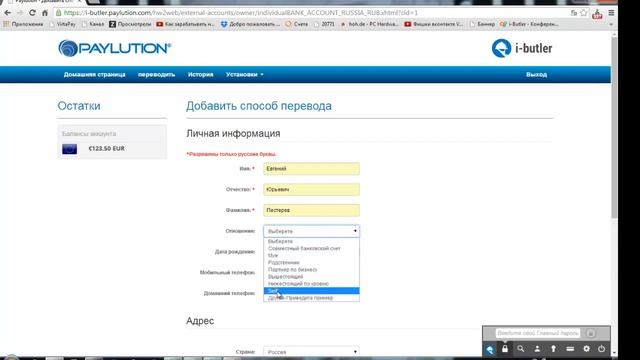Click the key icon in password toolbar
The width and height of the screenshot is (640, 360).
pos(553,349)
